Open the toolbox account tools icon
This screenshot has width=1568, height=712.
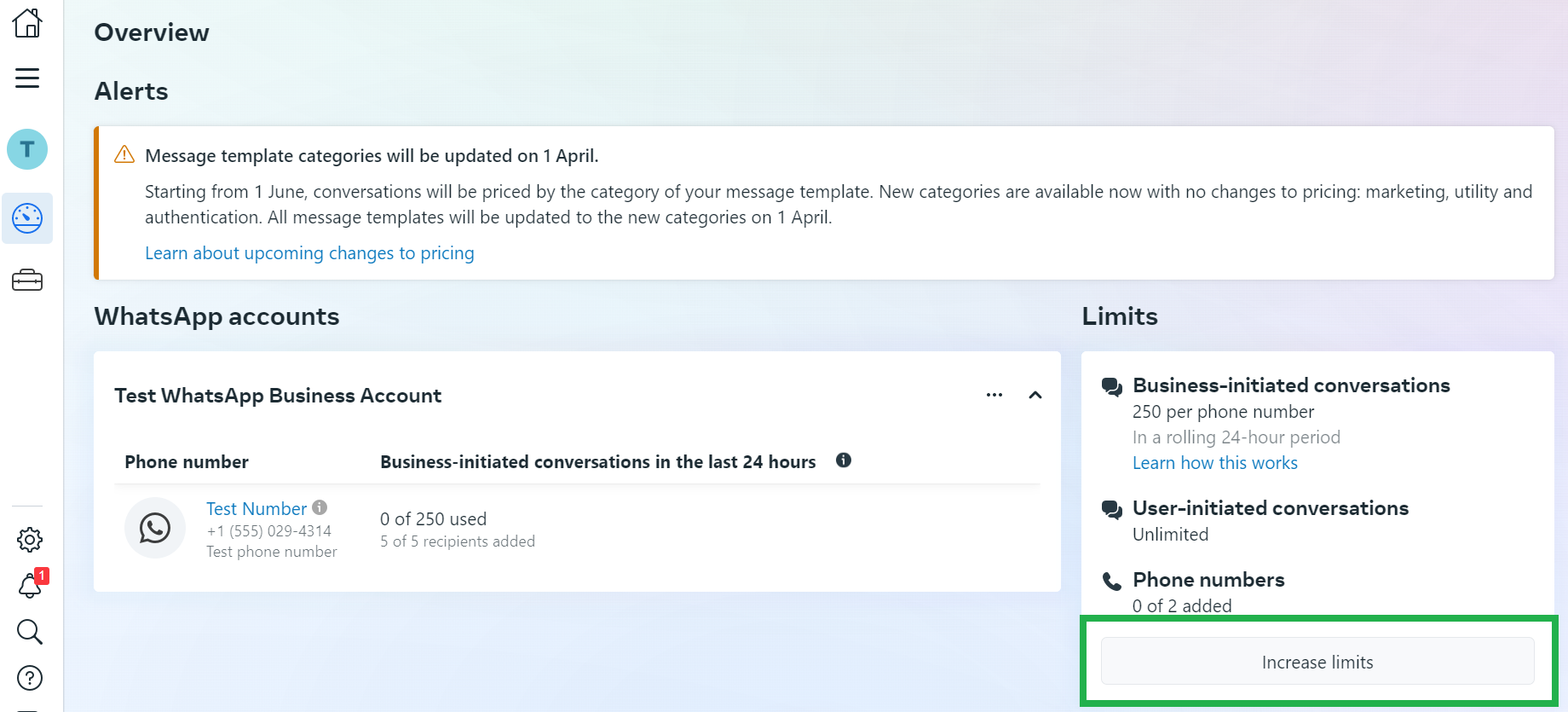pyautogui.click(x=27, y=280)
